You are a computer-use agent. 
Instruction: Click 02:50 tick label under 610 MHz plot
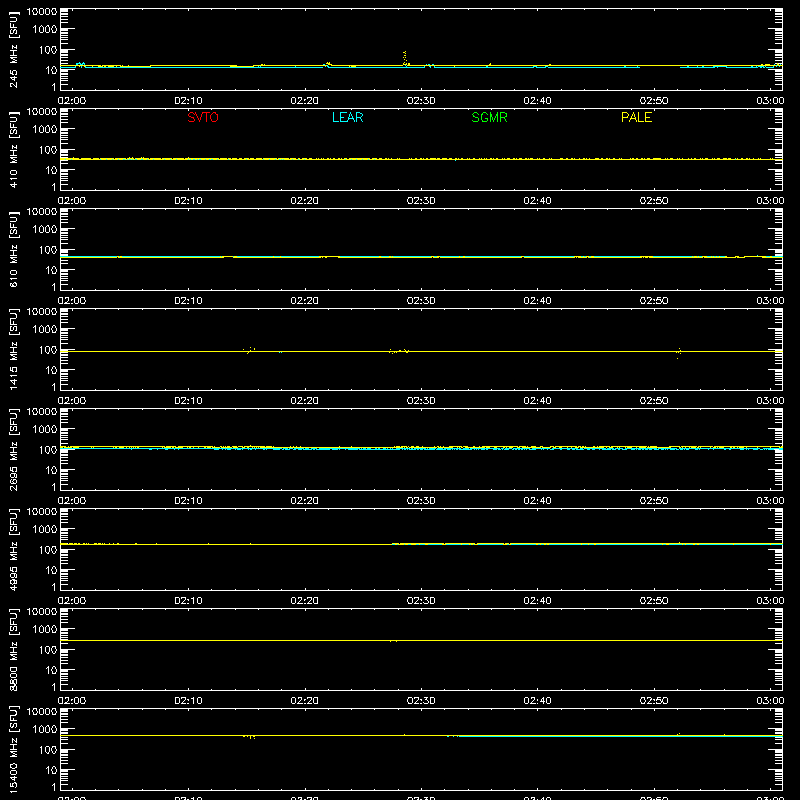[x=654, y=301]
